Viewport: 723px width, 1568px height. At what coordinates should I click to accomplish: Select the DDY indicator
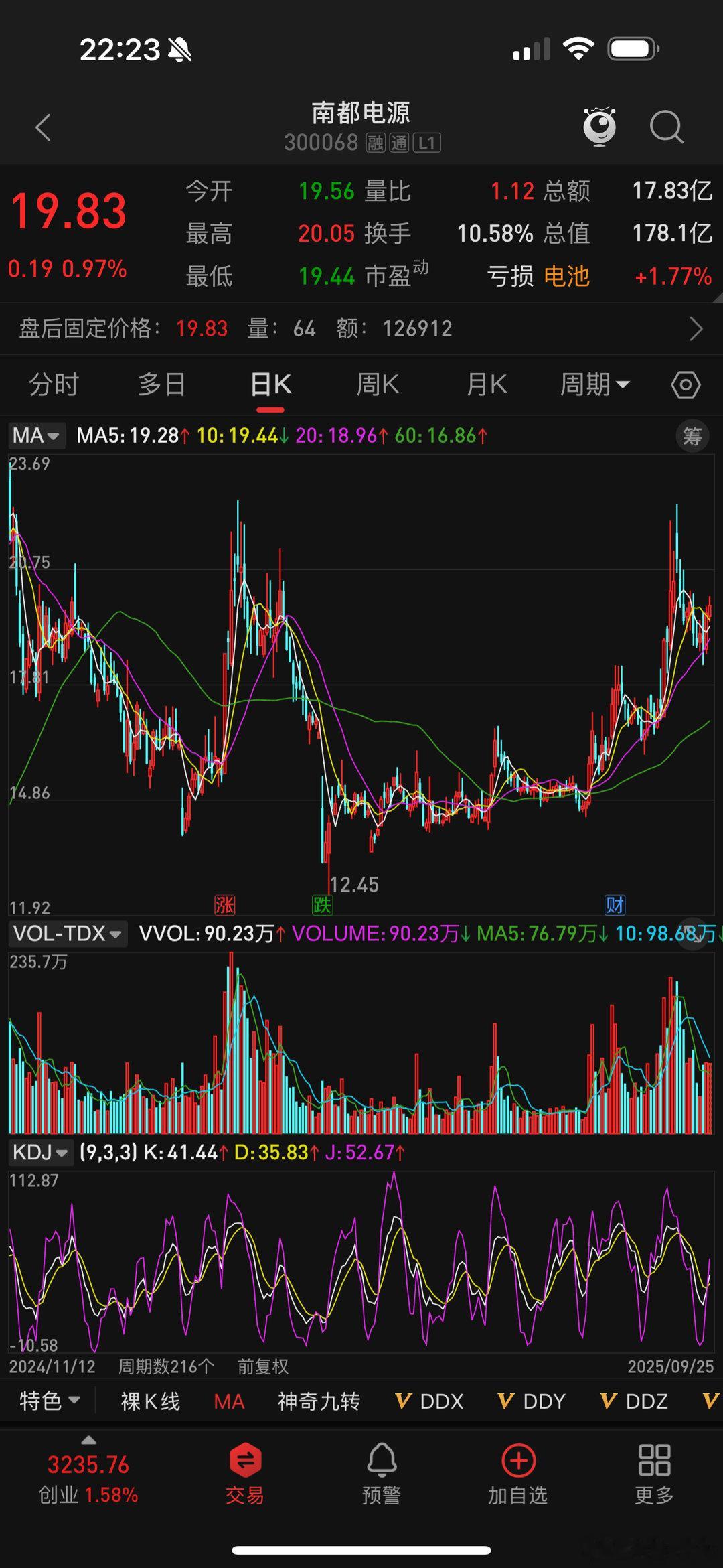click(532, 1401)
